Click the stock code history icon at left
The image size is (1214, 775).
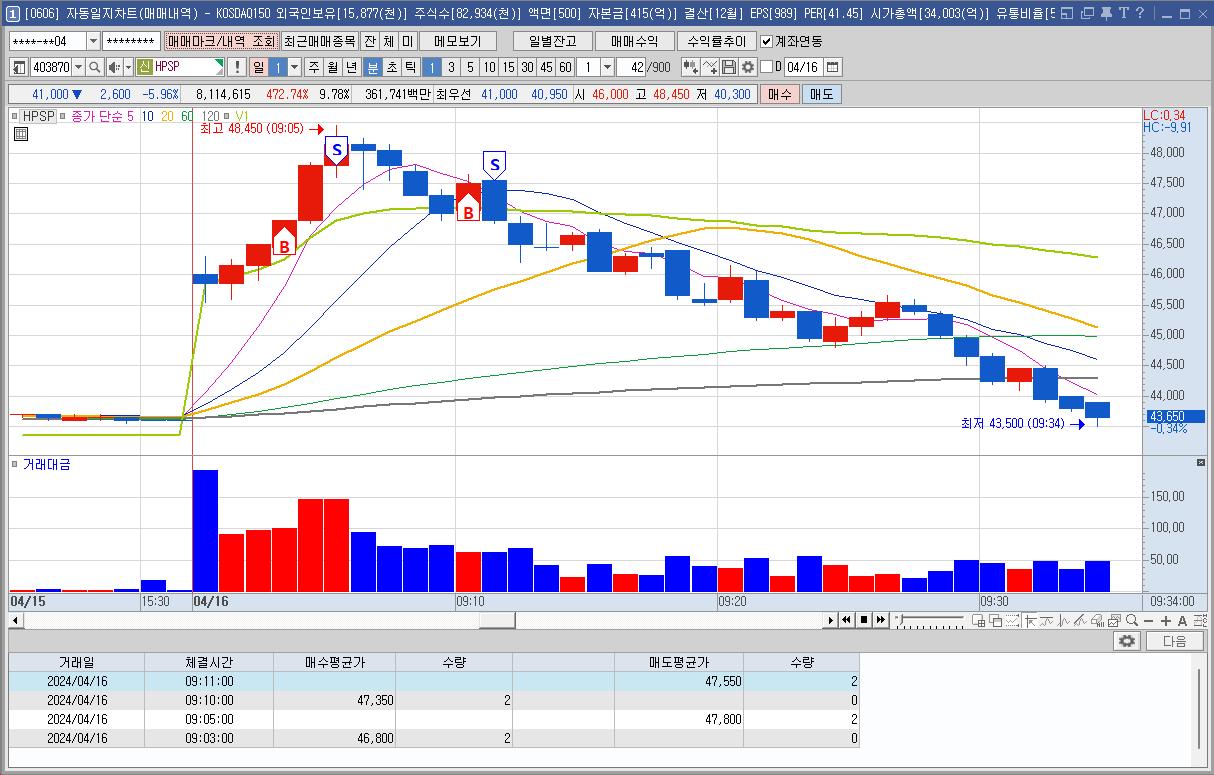(19, 67)
